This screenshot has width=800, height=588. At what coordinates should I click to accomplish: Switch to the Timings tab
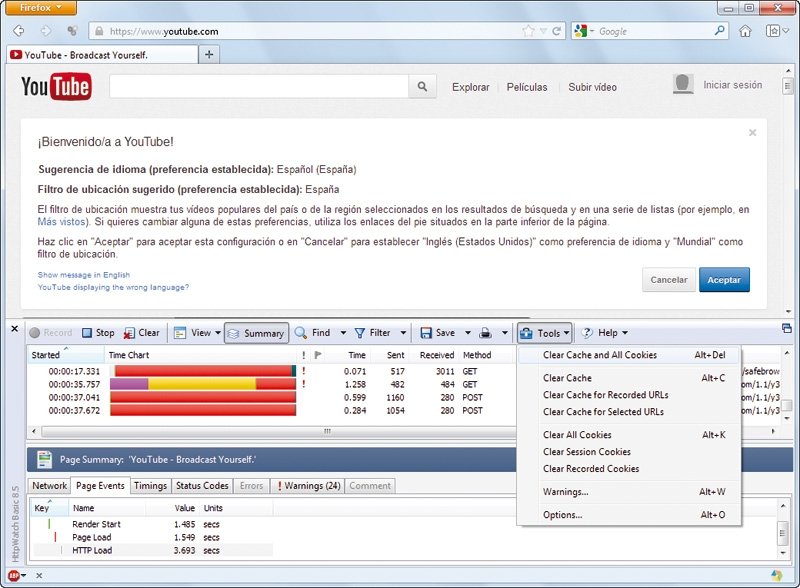(x=151, y=486)
